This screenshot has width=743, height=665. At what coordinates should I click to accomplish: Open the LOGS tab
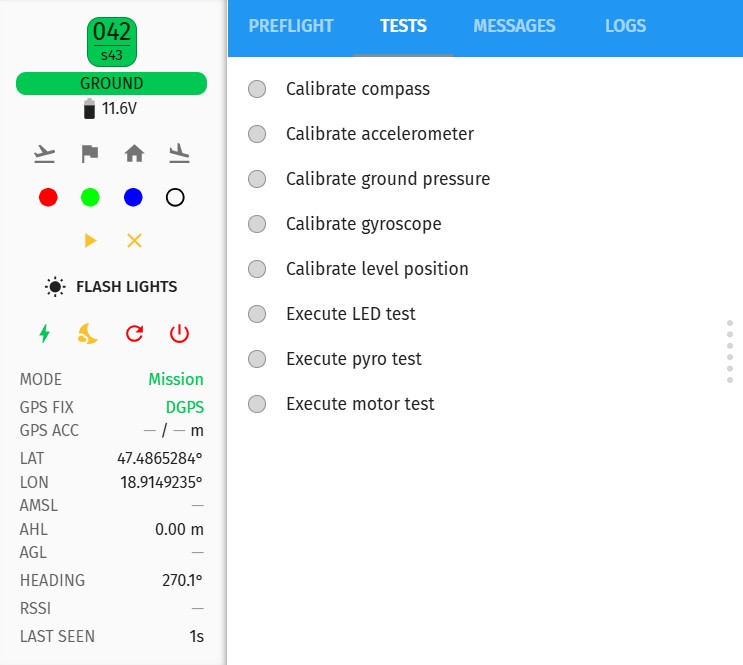[x=625, y=26]
